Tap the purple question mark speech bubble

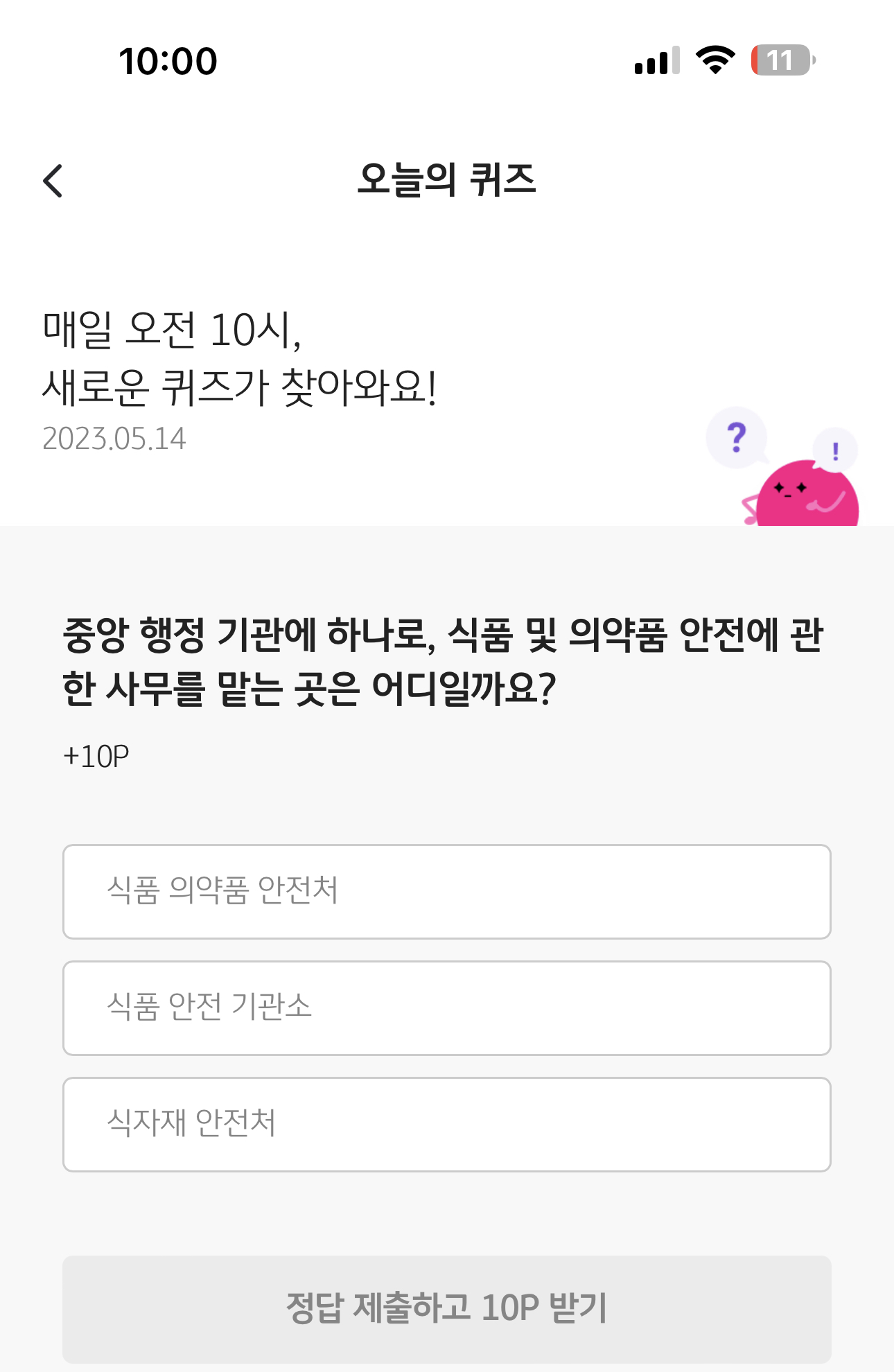pyautogui.click(x=737, y=438)
